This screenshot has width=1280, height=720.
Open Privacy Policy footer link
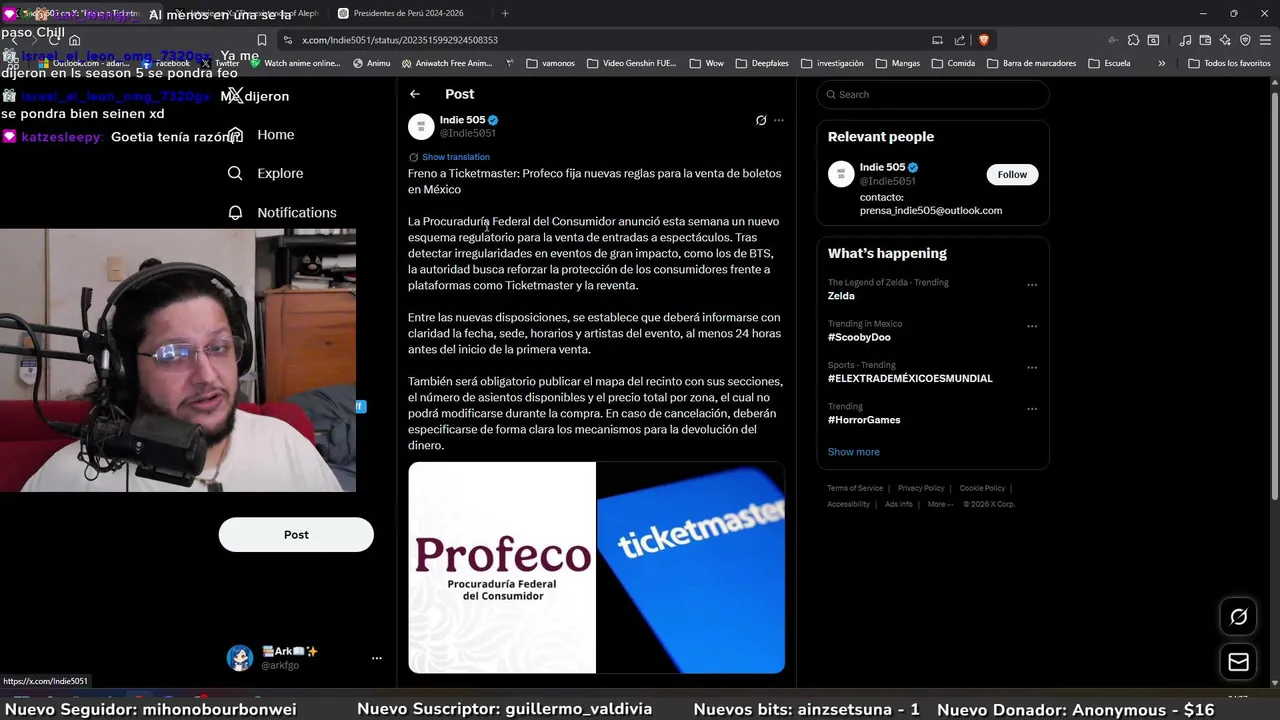pos(921,488)
